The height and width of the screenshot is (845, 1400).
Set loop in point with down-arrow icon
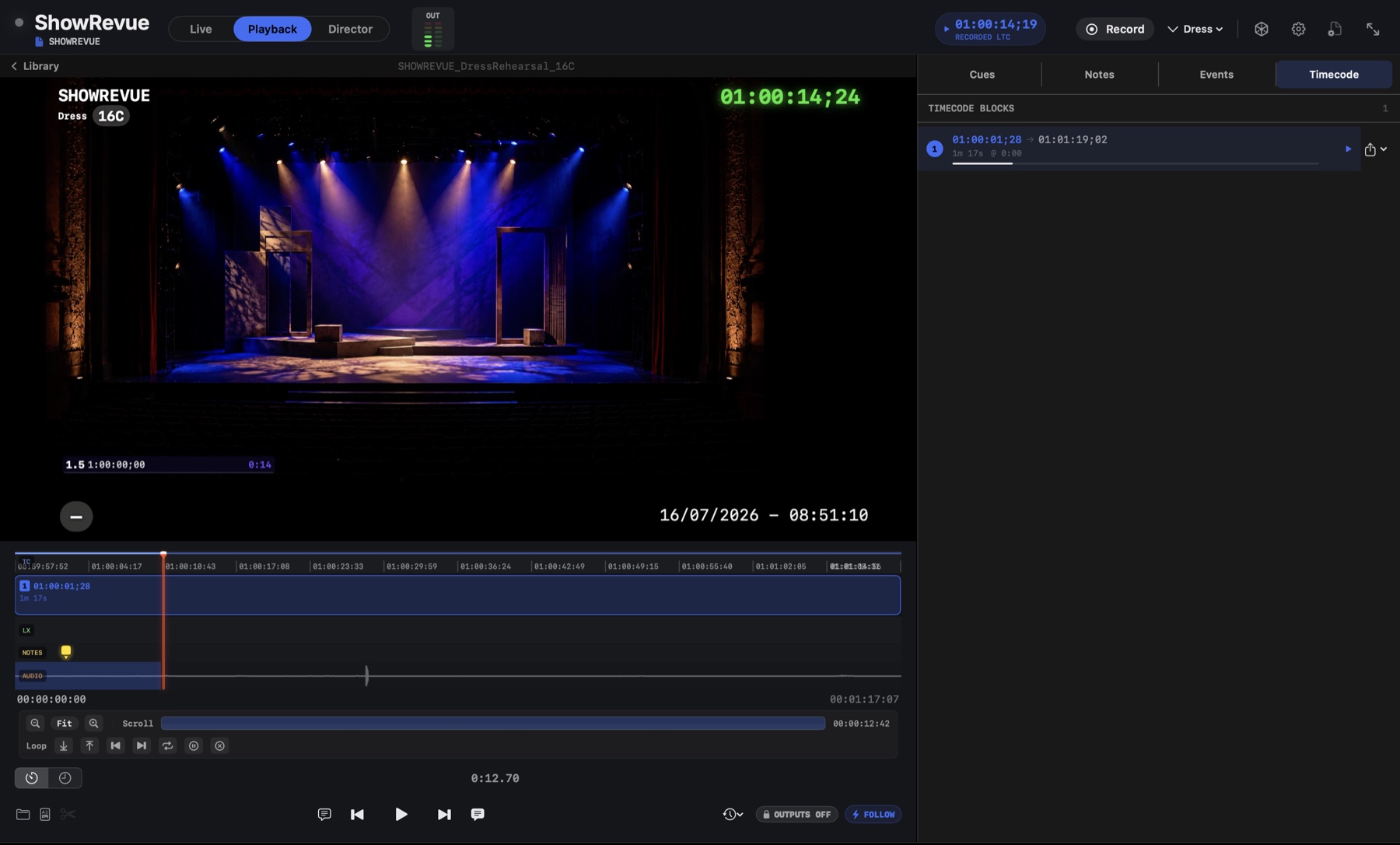(64, 746)
